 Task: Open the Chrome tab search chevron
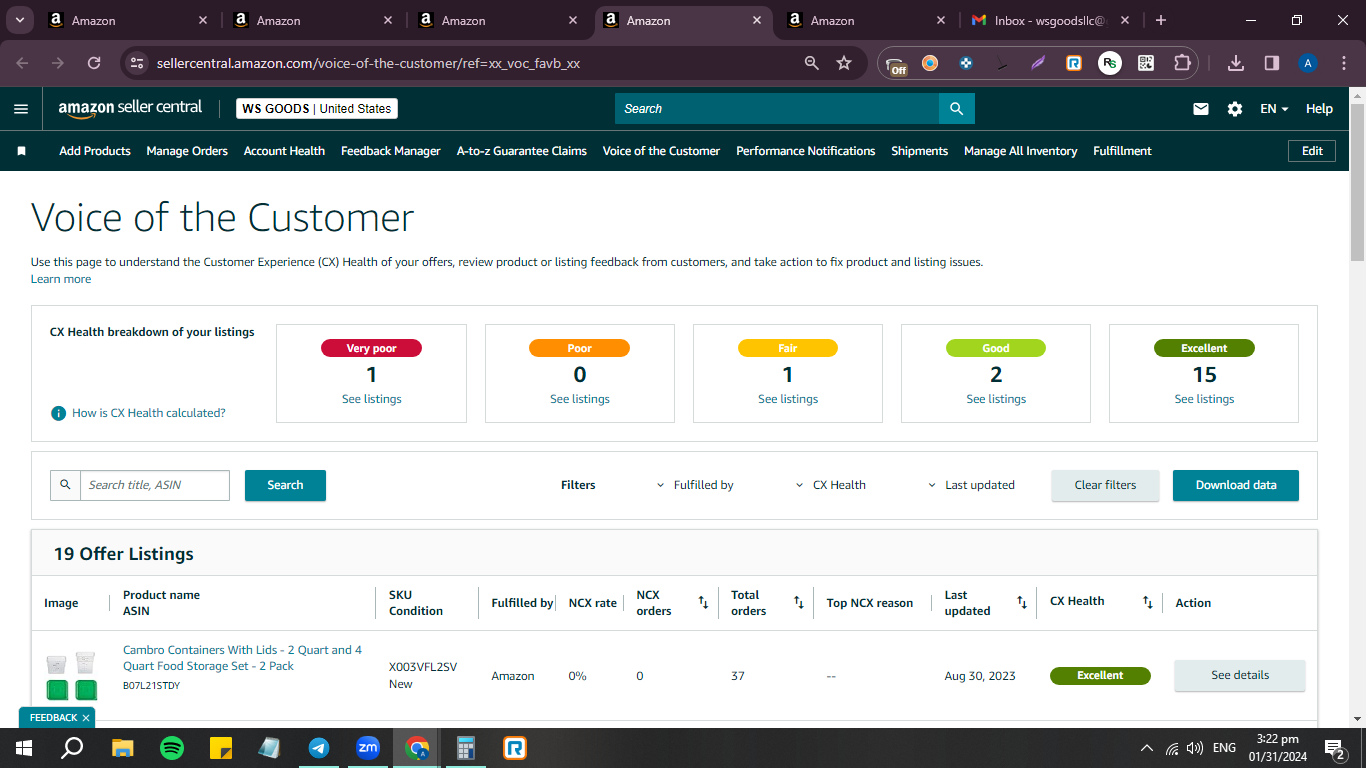coord(19,20)
